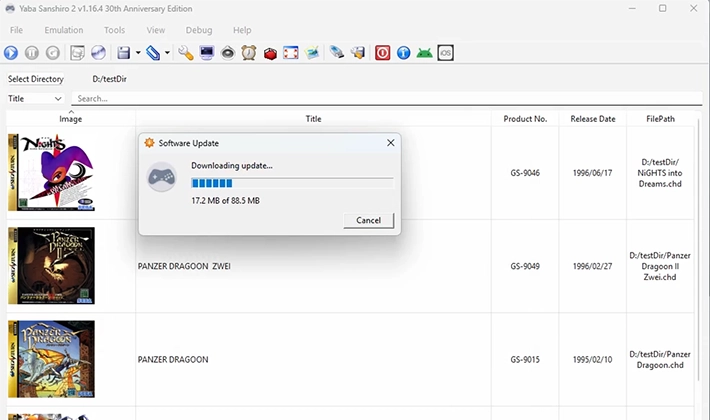The image size is (710, 420).
Task: Toggle fullscreen with the red arrows icon
Action: [x=291, y=53]
